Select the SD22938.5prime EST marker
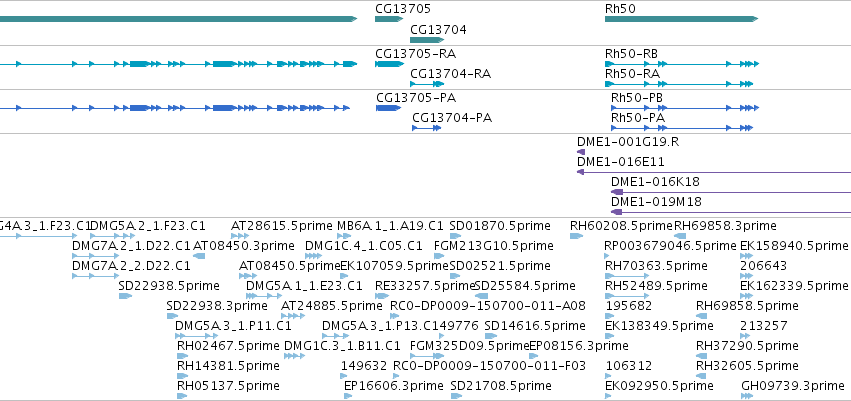 (x=125, y=296)
